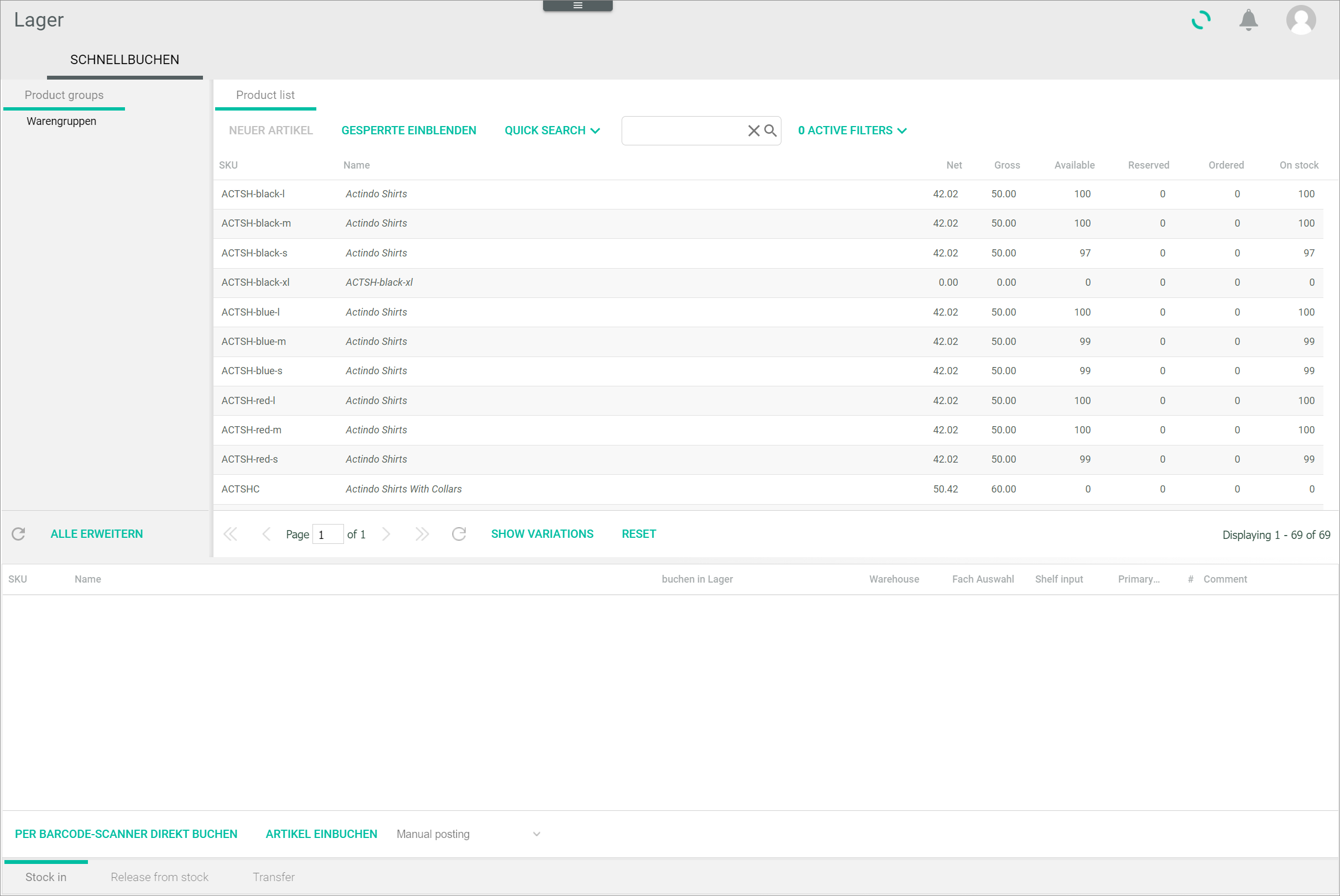Select the ACTSH-black-s row

pyautogui.click(x=768, y=253)
